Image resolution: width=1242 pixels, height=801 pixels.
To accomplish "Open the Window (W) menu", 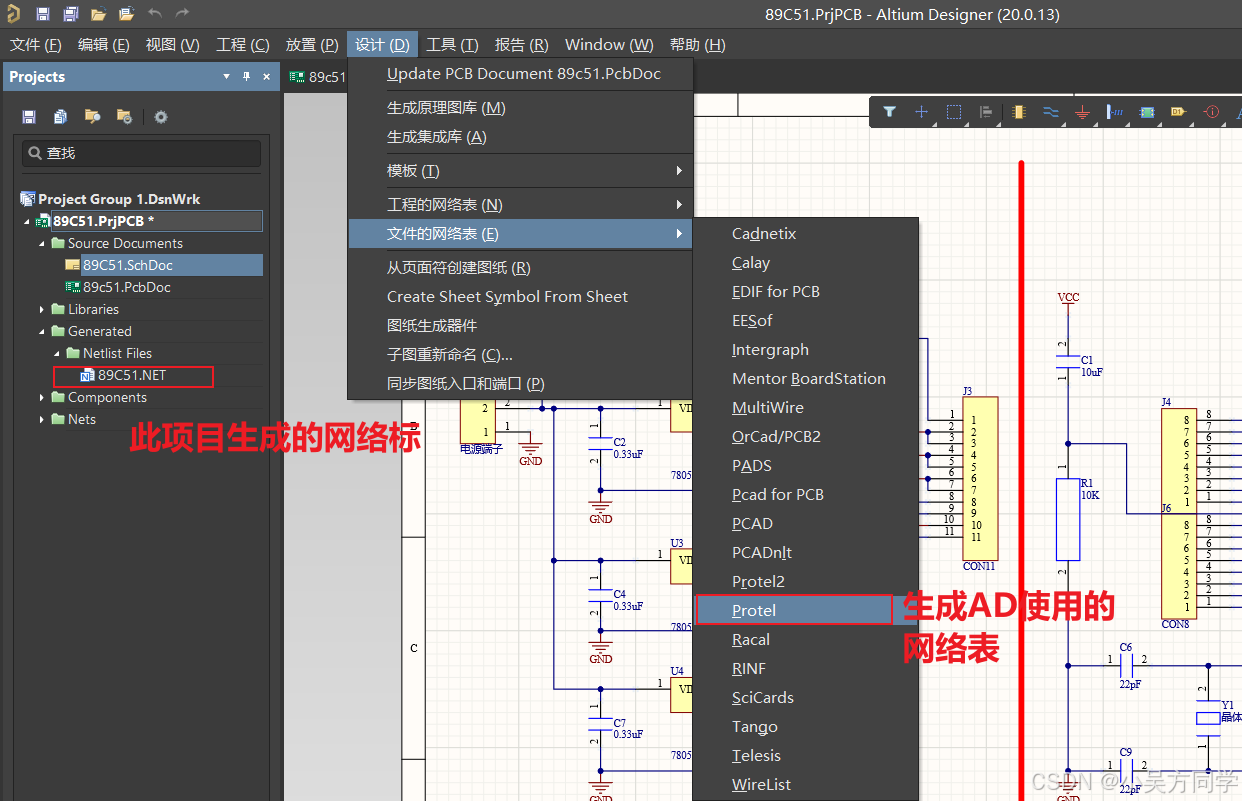I will coord(609,45).
